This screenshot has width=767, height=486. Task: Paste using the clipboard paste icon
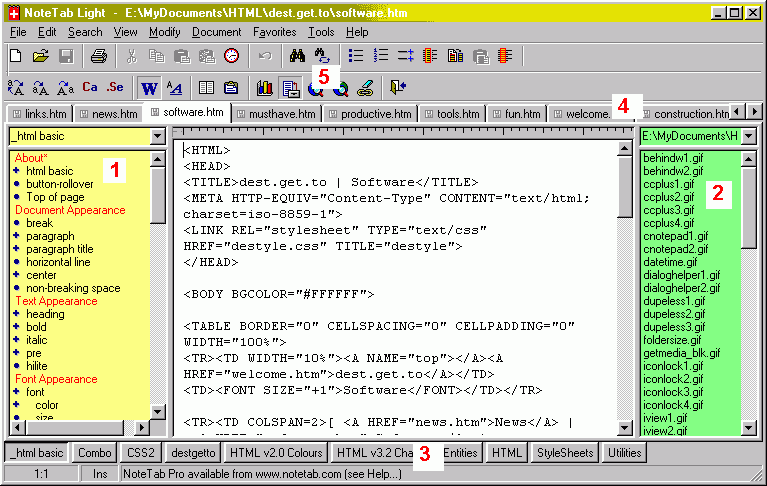(182, 56)
